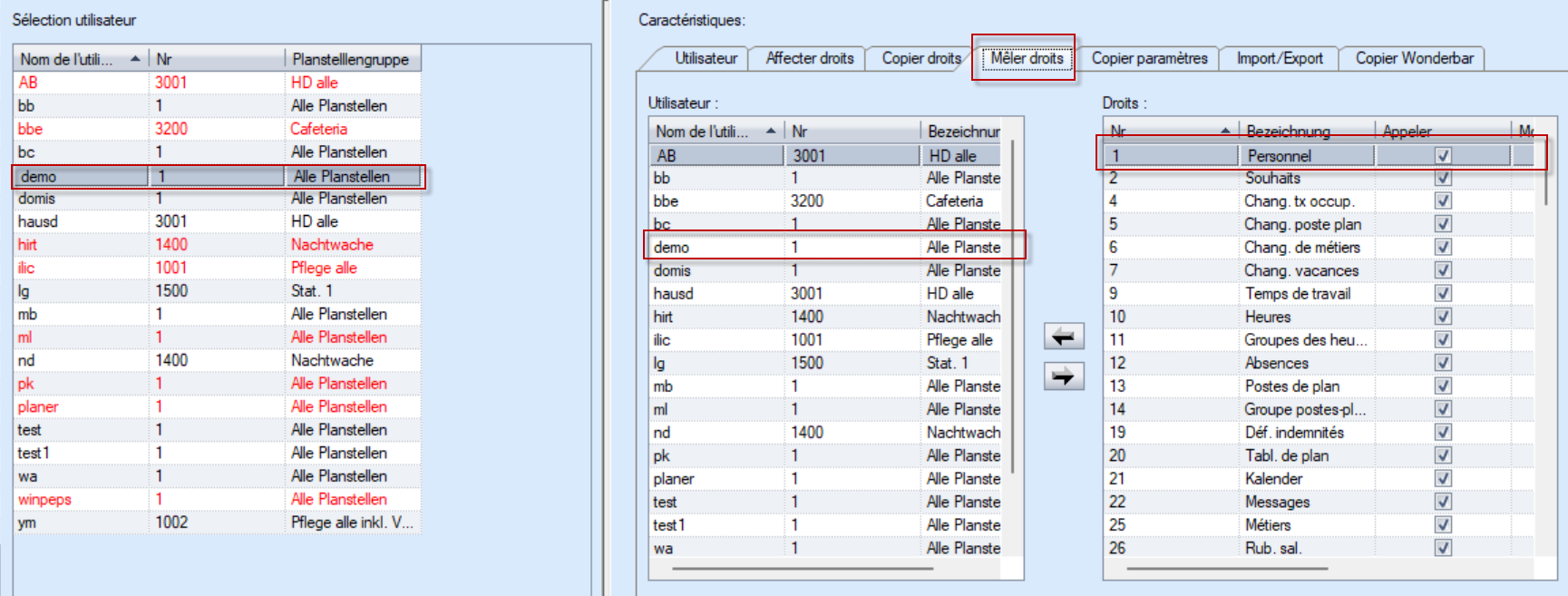This screenshot has height=596, width=1568.
Task: Open the Copier droits tab
Action: point(920,58)
